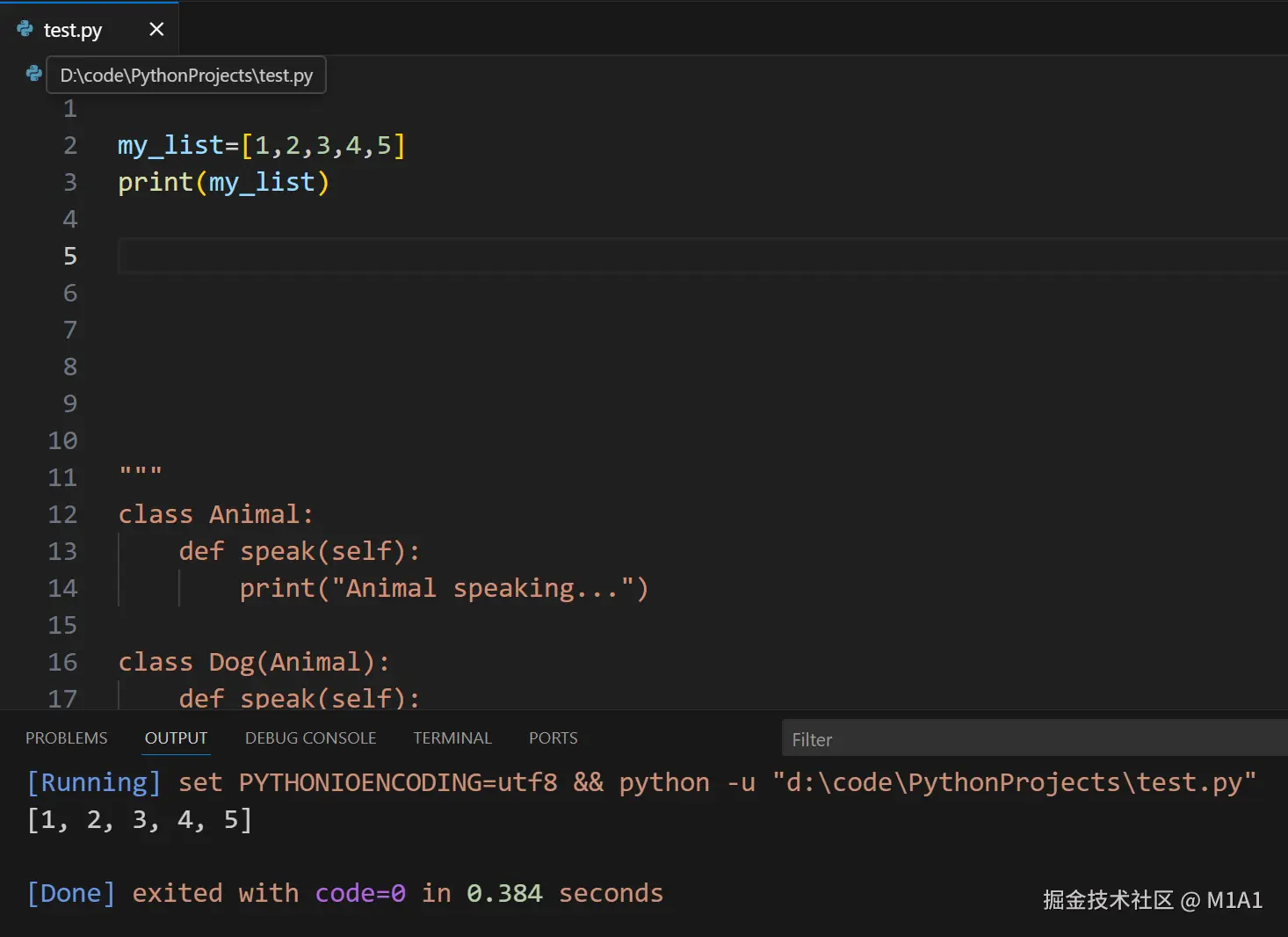The width and height of the screenshot is (1288, 937).
Task: Click the Python file icon on test.py tab
Action: [x=25, y=29]
